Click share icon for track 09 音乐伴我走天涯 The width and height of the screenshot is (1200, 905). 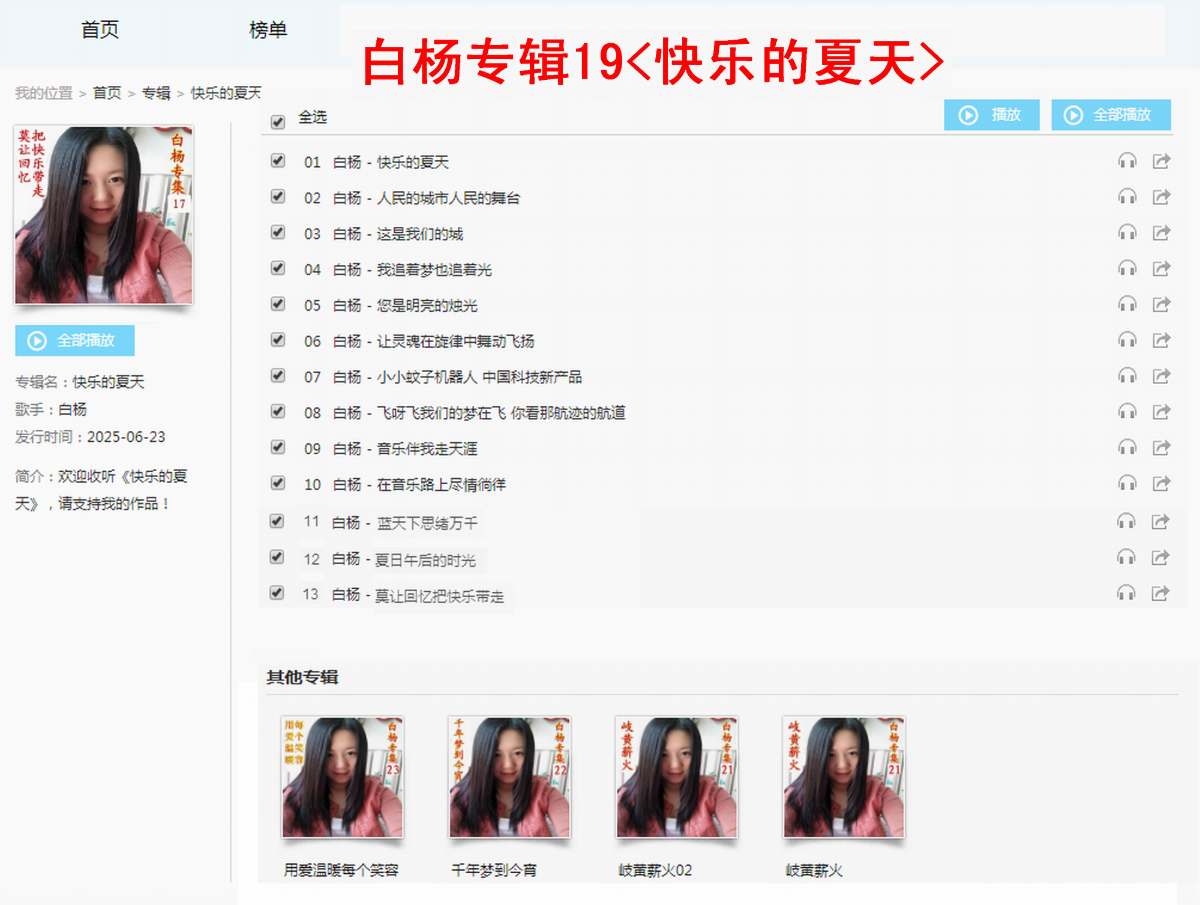1161,447
